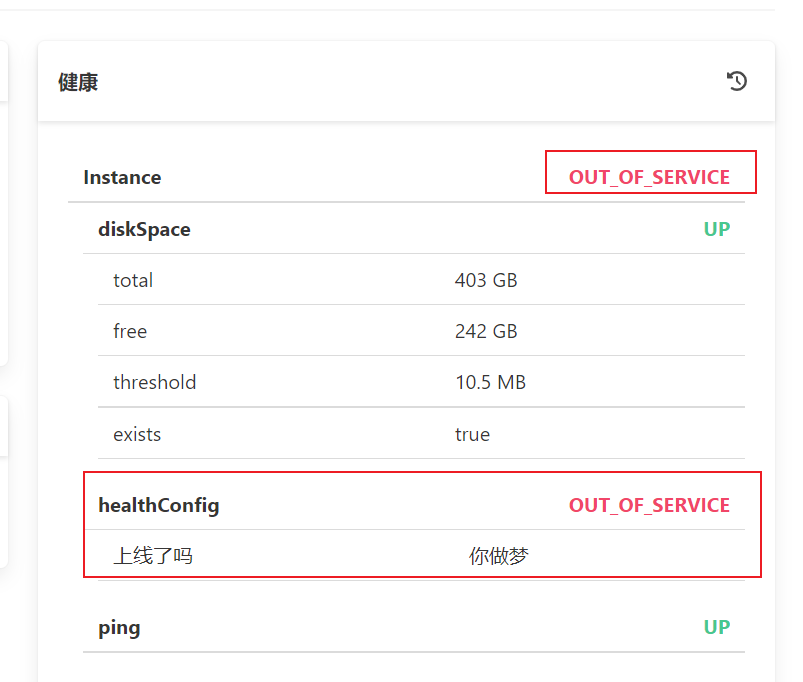
Task: Select the ping UP status label
Action: tap(716, 627)
